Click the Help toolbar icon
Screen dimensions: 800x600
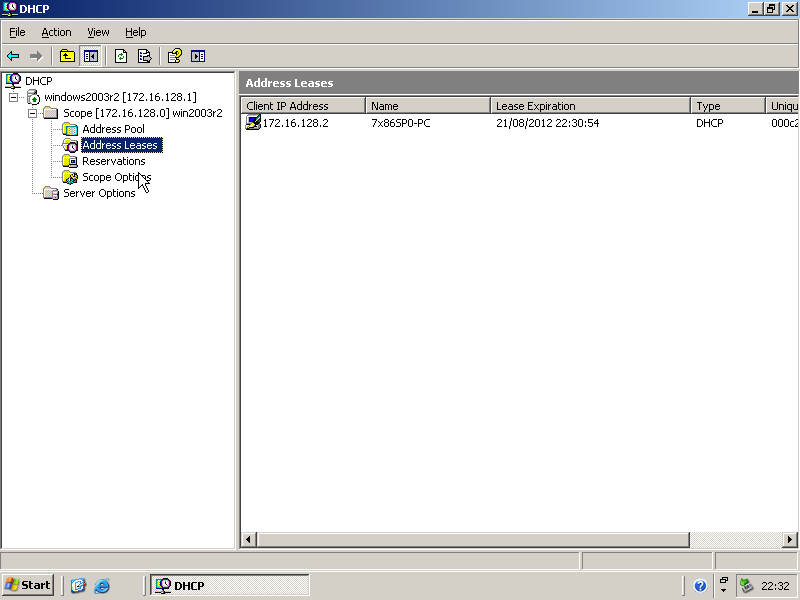pyautogui.click(x=174, y=56)
